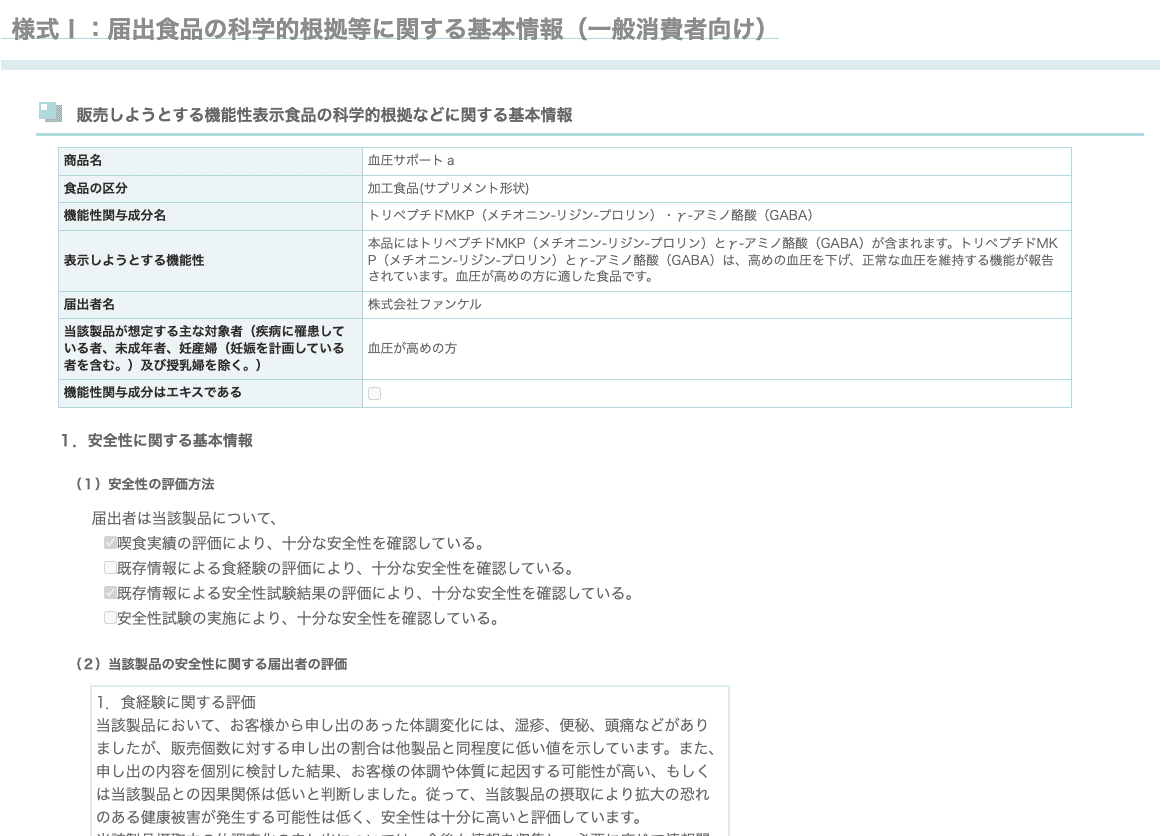Viewport: 1160px width, 836px height.
Task: Check the 既存情報による食経験の評価 checkbox
Action: pos(110,566)
